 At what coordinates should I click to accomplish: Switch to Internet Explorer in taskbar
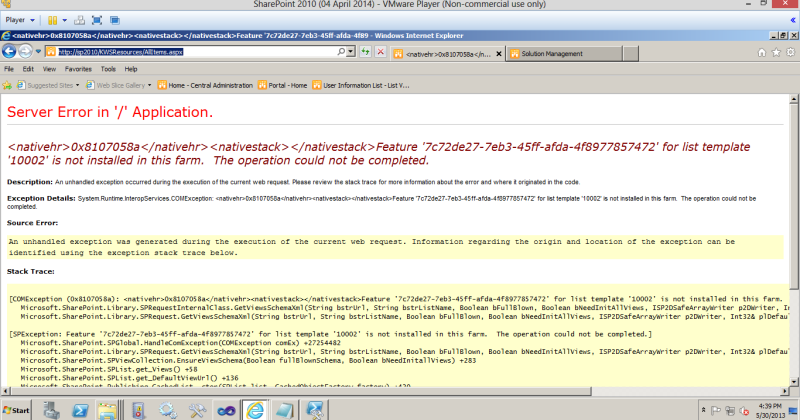pos(255,410)
